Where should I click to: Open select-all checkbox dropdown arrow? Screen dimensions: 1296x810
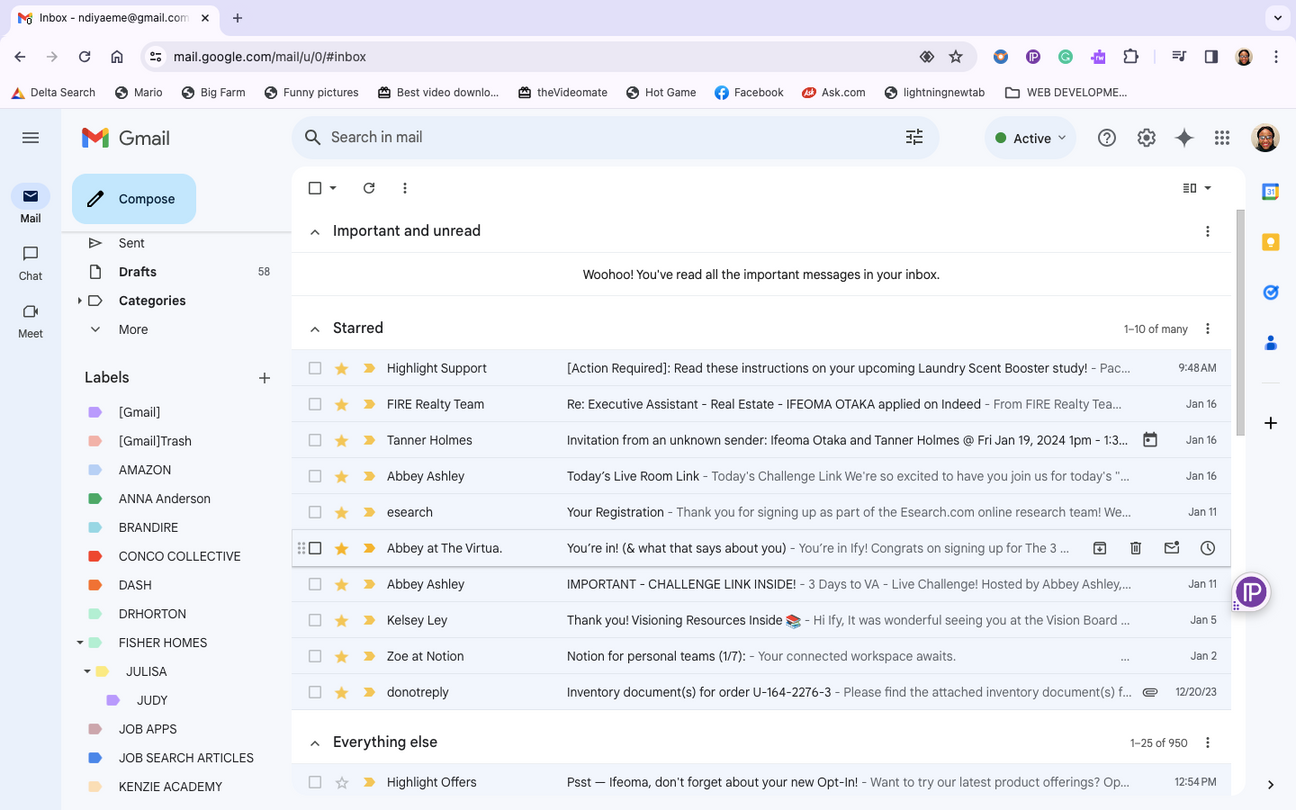click(333, 188)
